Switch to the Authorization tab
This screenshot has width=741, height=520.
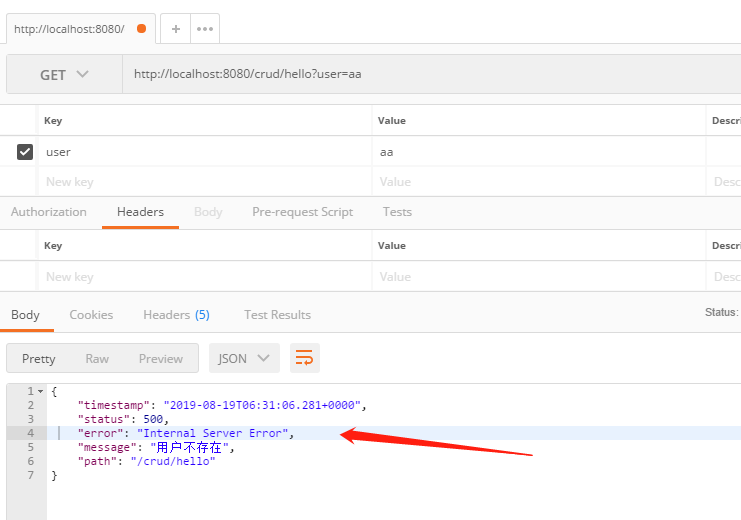click(x=48, y=212)
